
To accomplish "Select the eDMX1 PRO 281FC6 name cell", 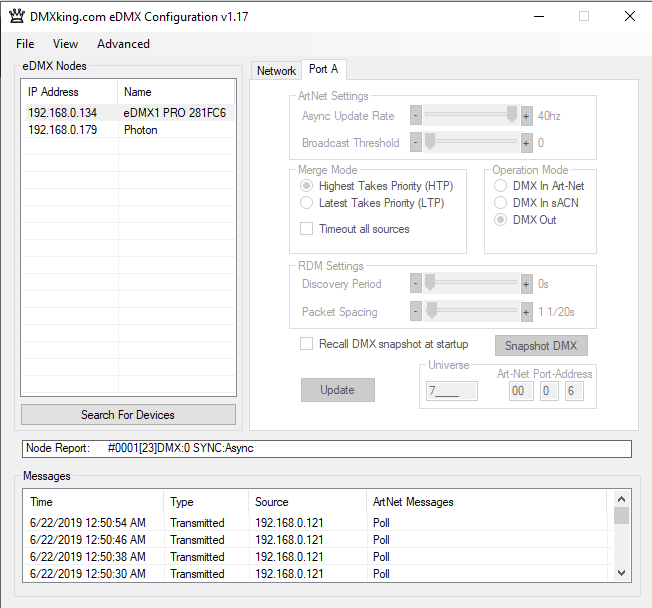I will (x=175, y=113).
